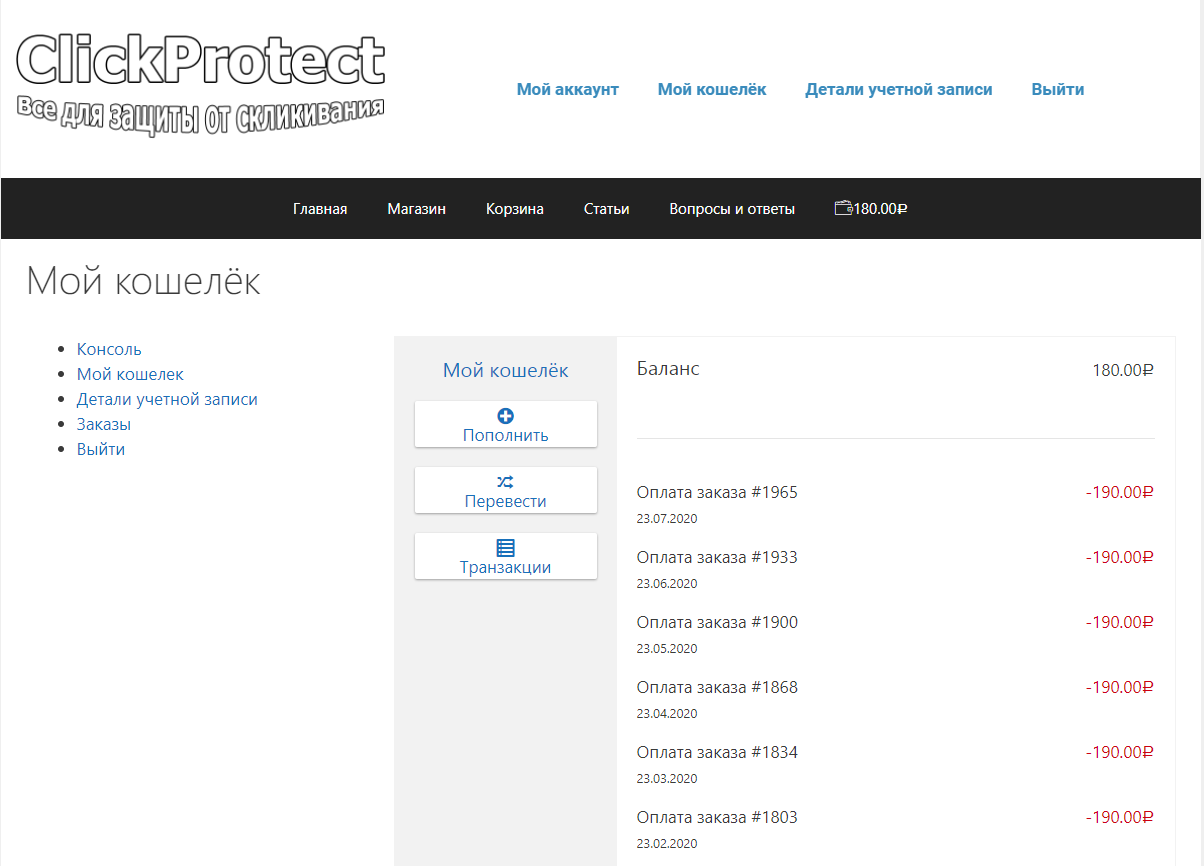Open Статьи in the dark navigation bar

(x=607, y=209)
